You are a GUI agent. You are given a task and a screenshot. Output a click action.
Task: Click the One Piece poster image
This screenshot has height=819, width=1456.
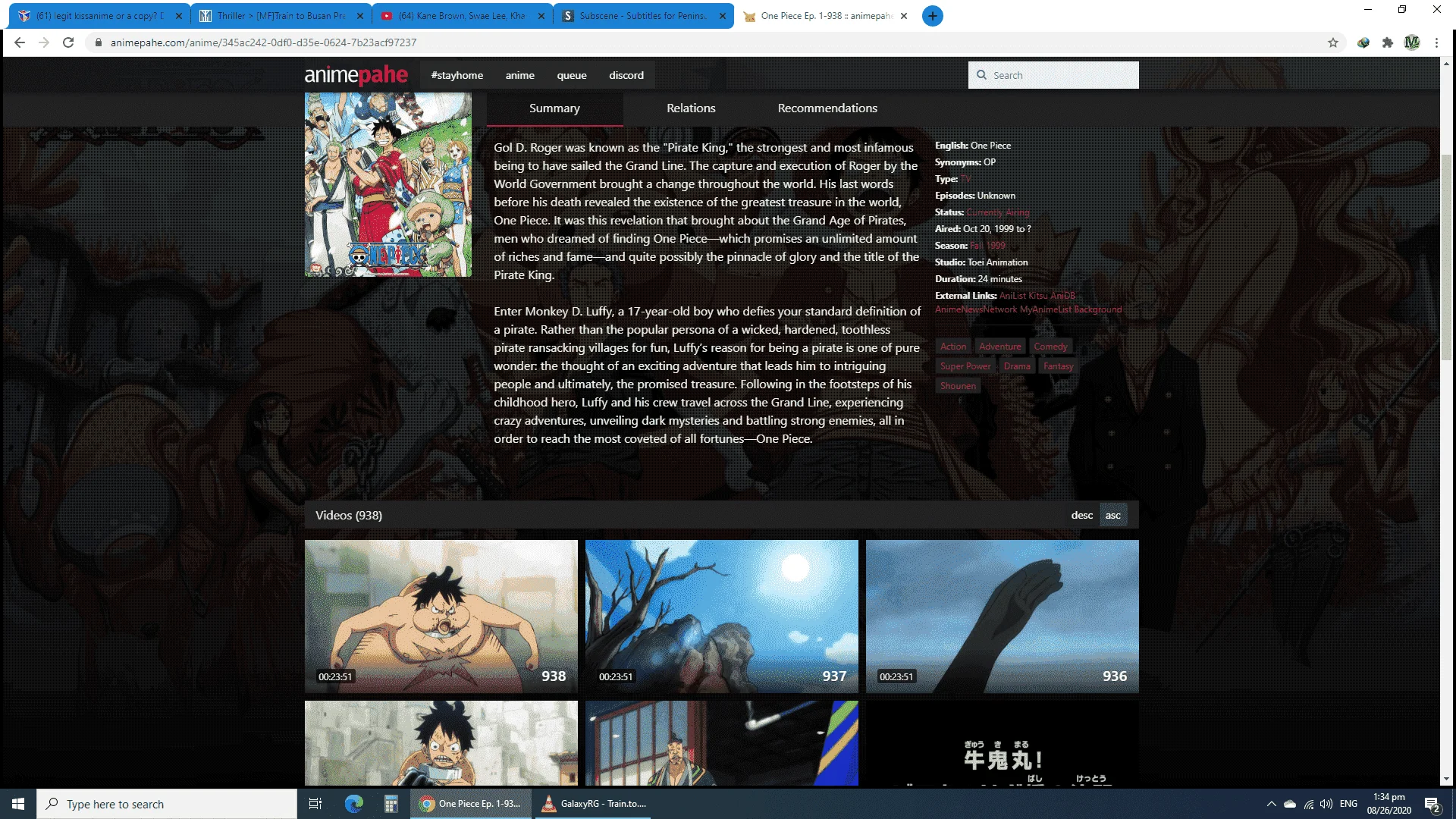coord(388,184)
